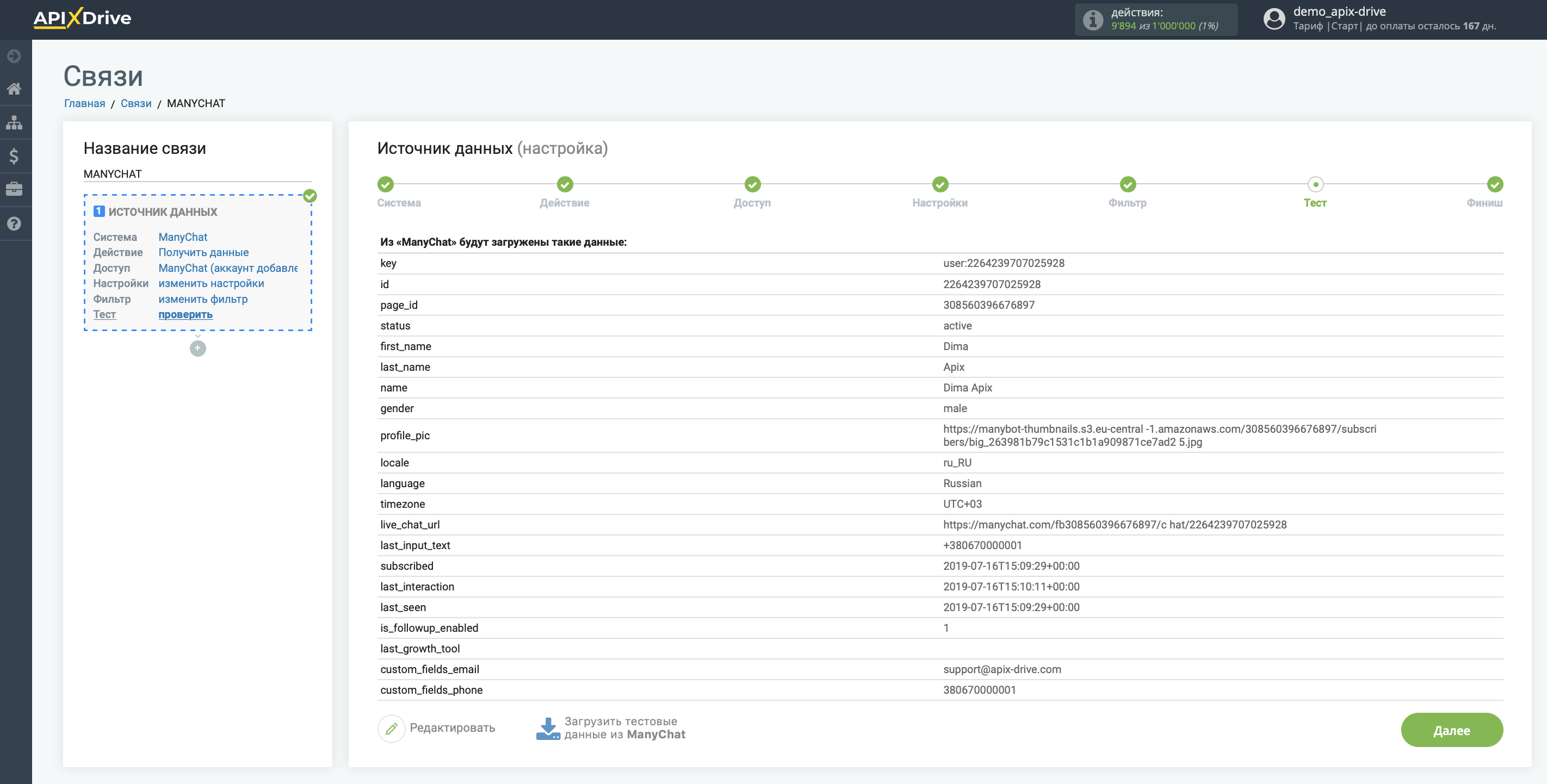Select the status value active

[x=957, y=325]
